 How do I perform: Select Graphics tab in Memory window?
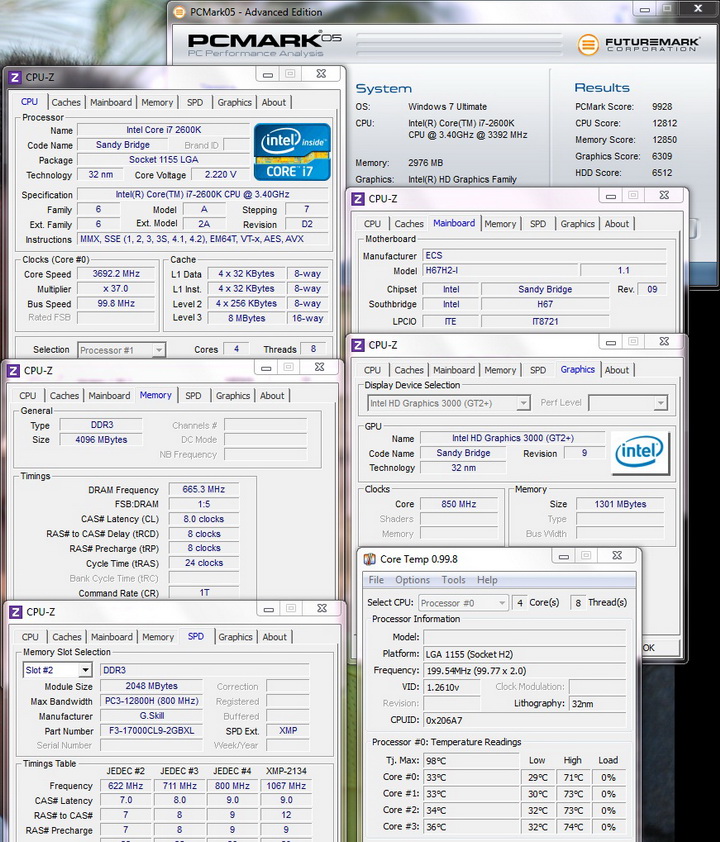click(x=233, y=396)
